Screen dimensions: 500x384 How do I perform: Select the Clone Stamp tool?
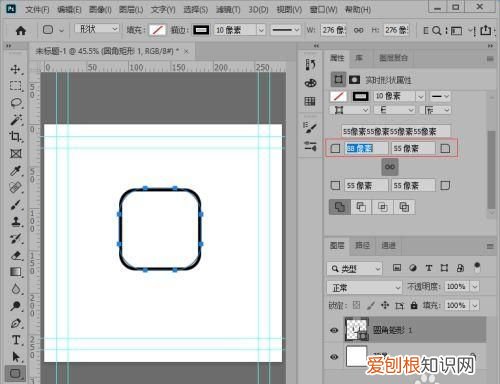pyautogui.click(x=15, y=221)
